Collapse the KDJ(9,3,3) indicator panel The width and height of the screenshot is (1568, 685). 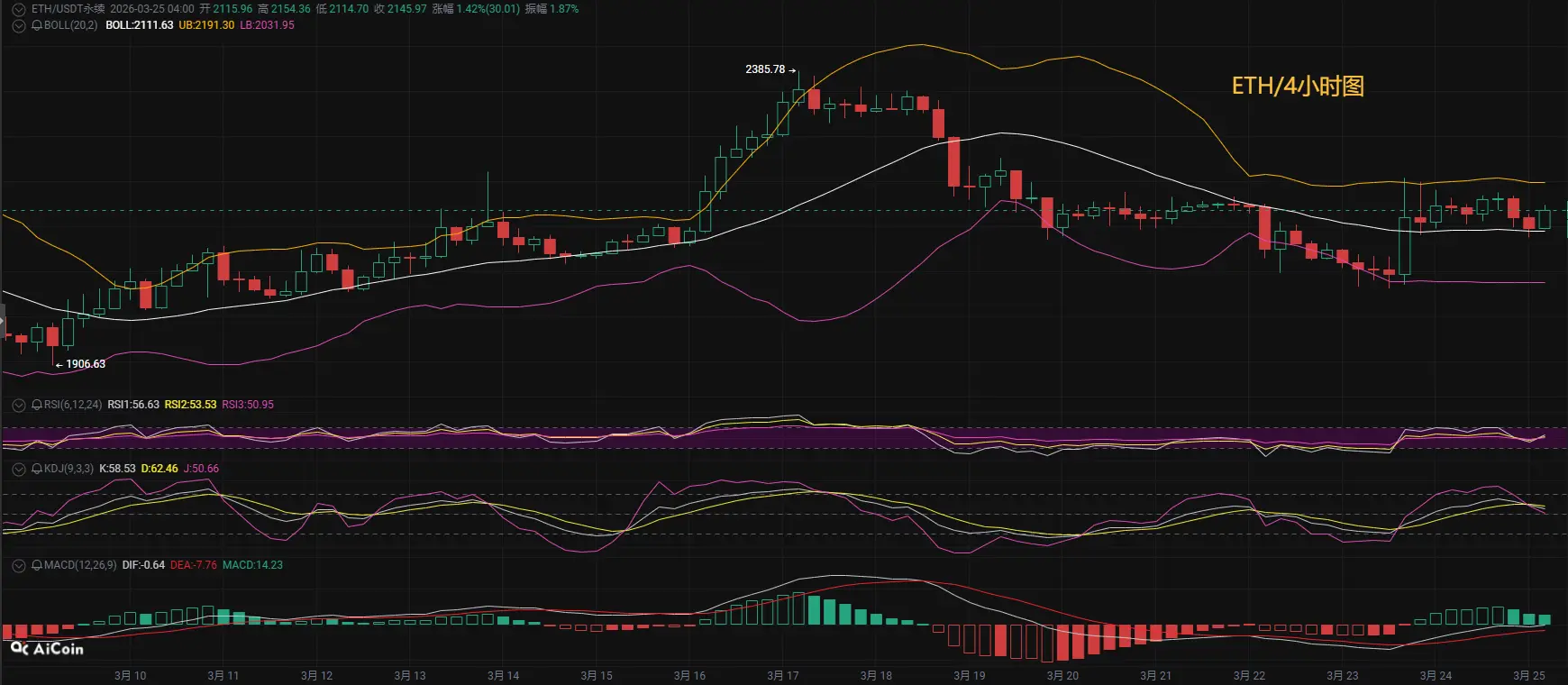coord(18,469)
